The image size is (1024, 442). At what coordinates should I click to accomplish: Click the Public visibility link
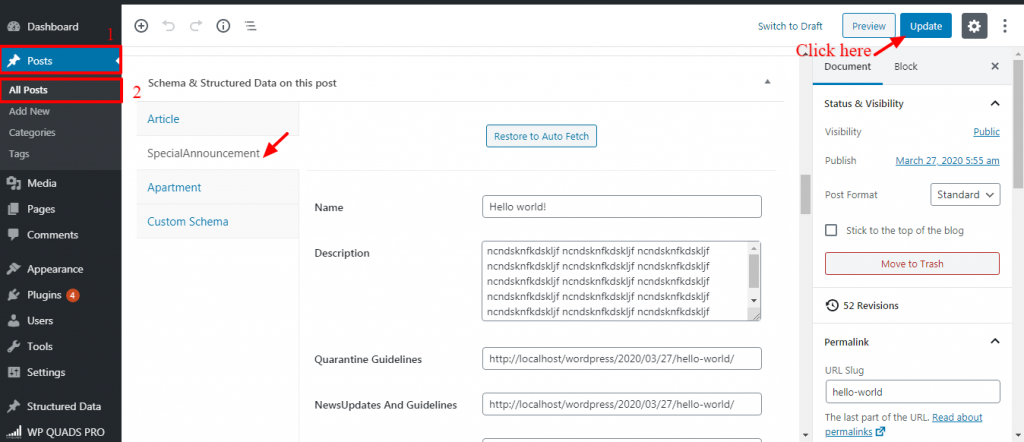click(986, 132)
